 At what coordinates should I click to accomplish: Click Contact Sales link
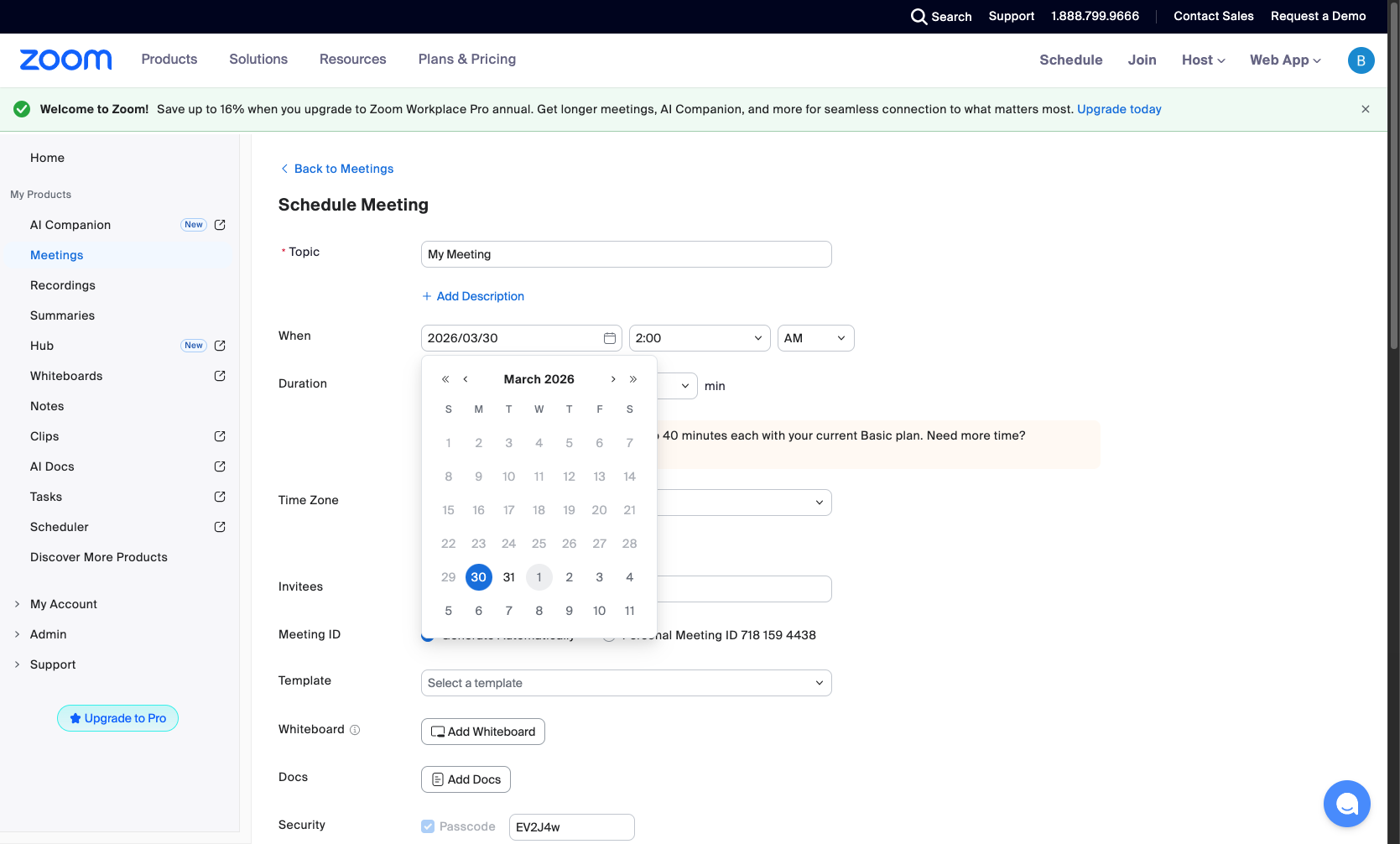1214,16
